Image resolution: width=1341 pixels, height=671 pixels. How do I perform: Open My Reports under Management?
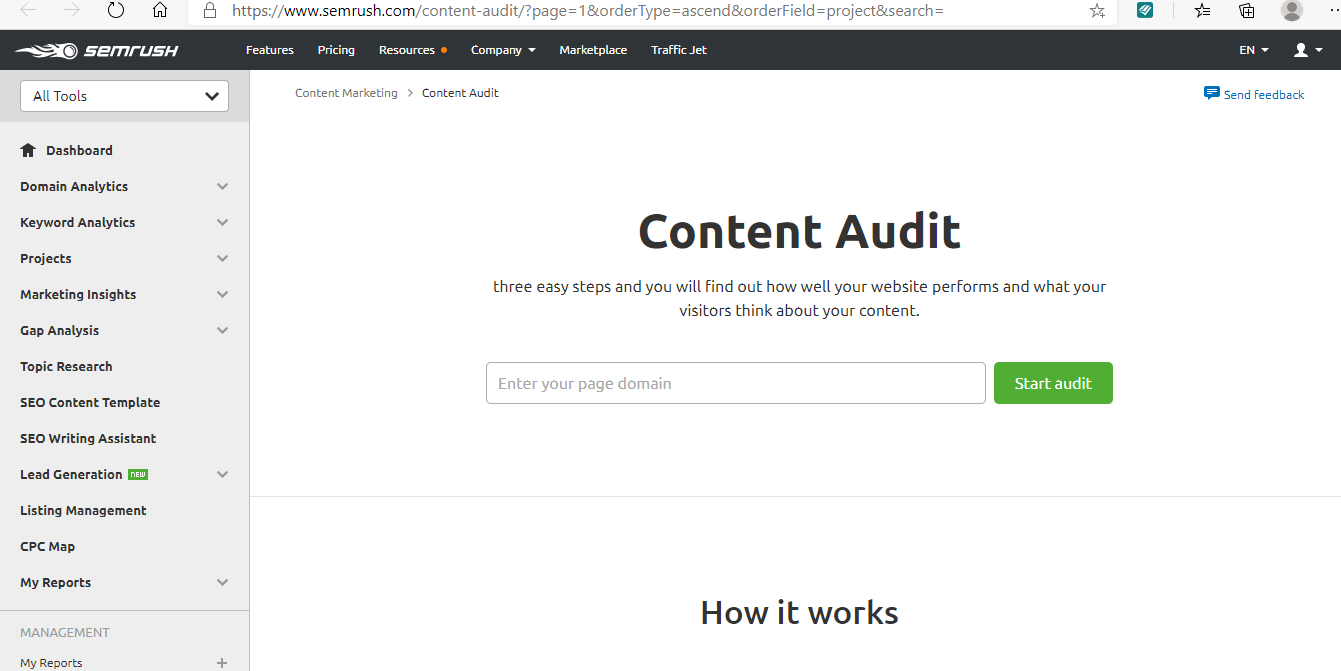pyautogui.click(x=51, y=663)
